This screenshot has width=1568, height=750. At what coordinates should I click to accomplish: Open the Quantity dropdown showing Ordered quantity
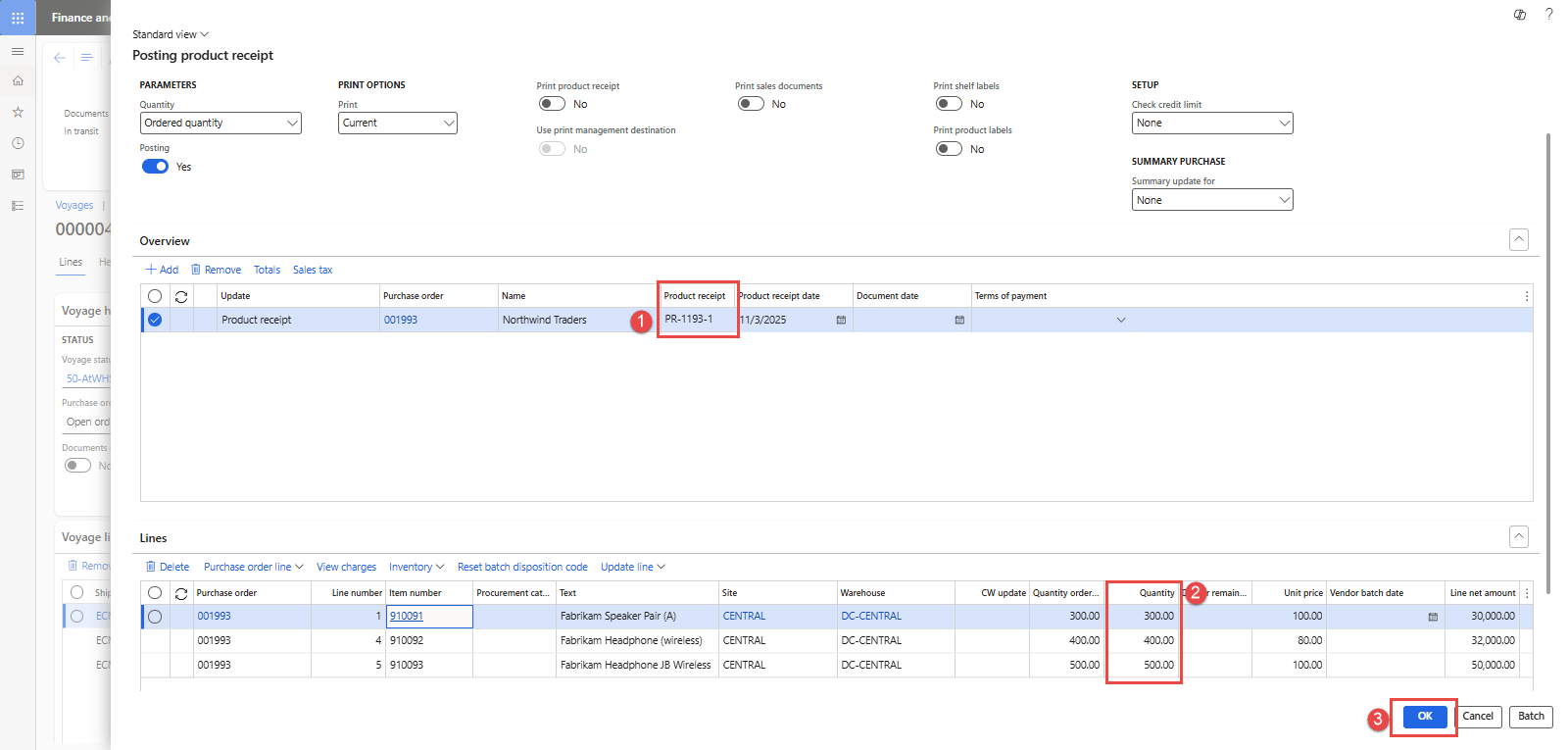click(x=220, y=124)
